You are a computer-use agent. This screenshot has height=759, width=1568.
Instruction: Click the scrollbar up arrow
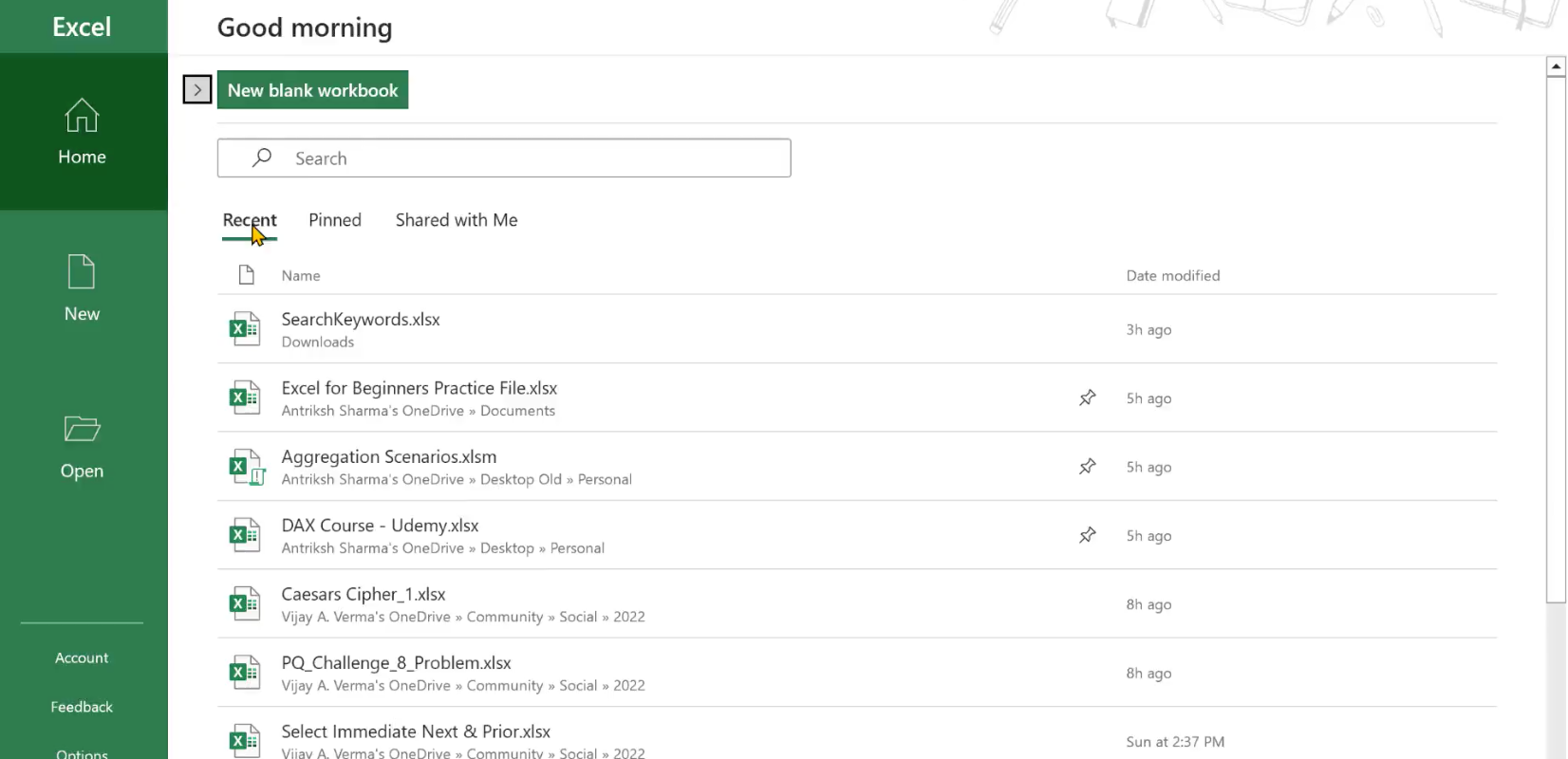pyautogui.click(x=1555, y=66)
